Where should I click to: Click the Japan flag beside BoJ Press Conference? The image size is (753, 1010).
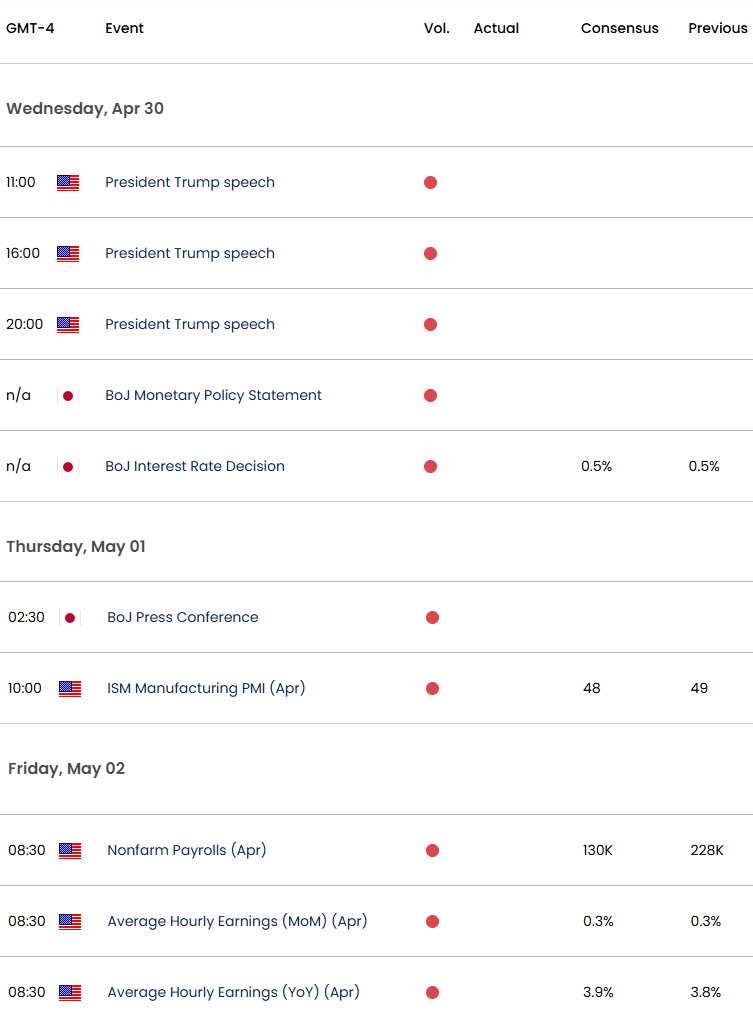pyautogui.click(x=69, y=618)
